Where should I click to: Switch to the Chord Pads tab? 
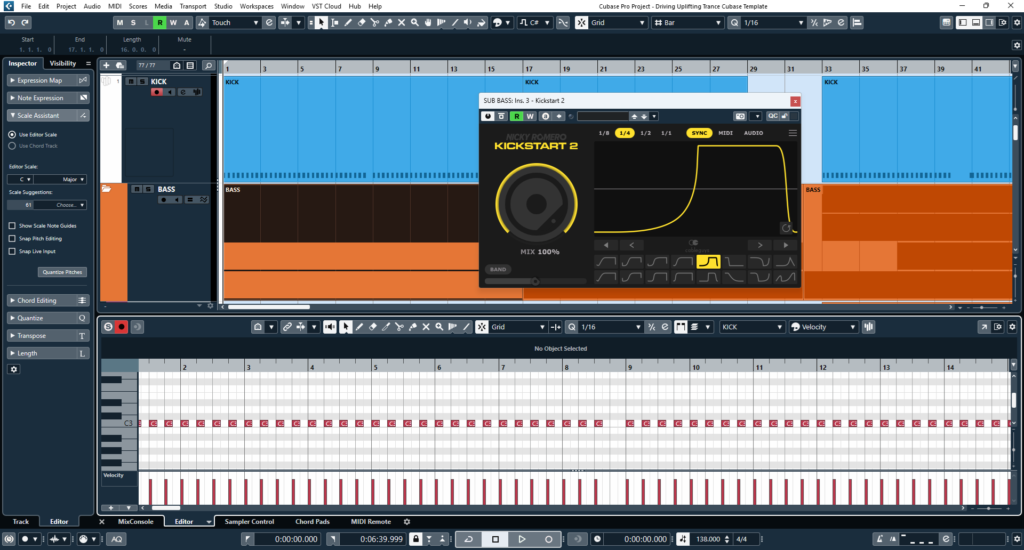coord(312,521)
